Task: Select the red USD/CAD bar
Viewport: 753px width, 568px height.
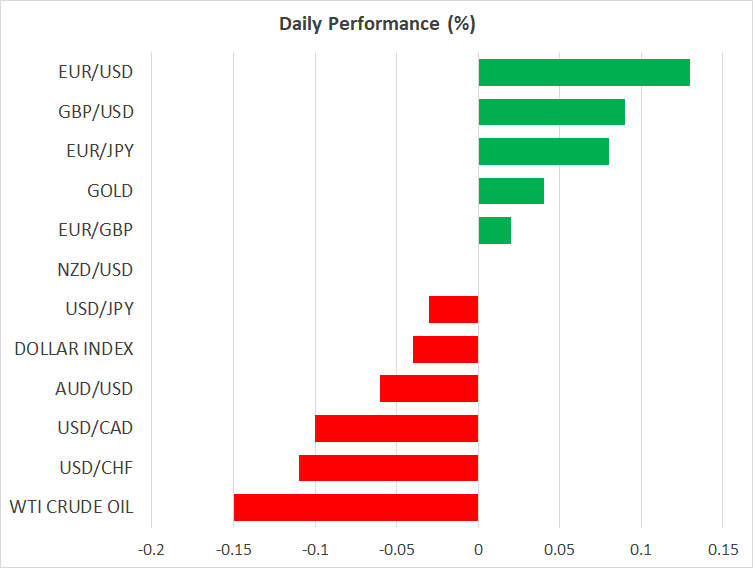Action: click(x=396, y=428)
